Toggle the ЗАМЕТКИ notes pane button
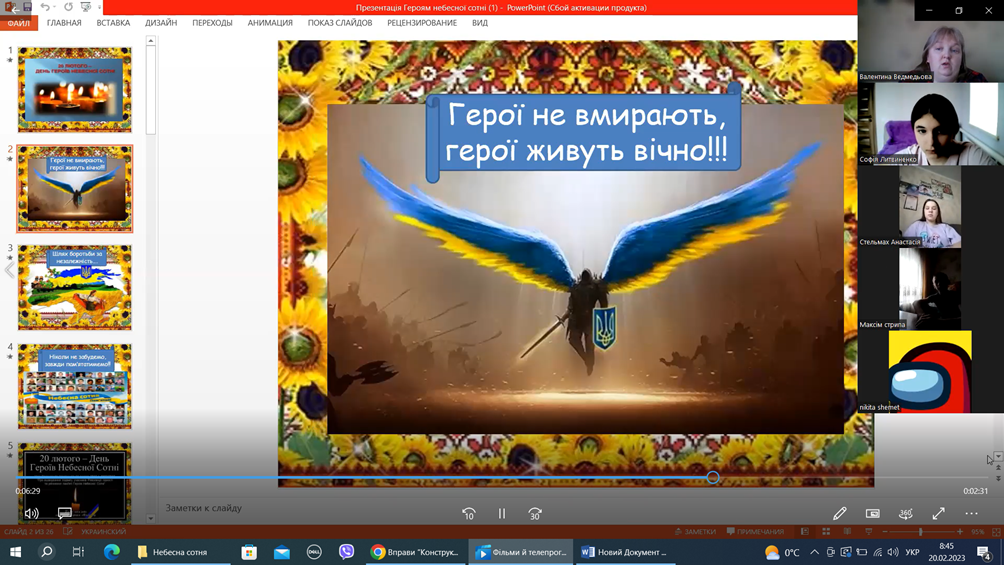This screenshot has width=1004, height=565. tap(695, 532)
